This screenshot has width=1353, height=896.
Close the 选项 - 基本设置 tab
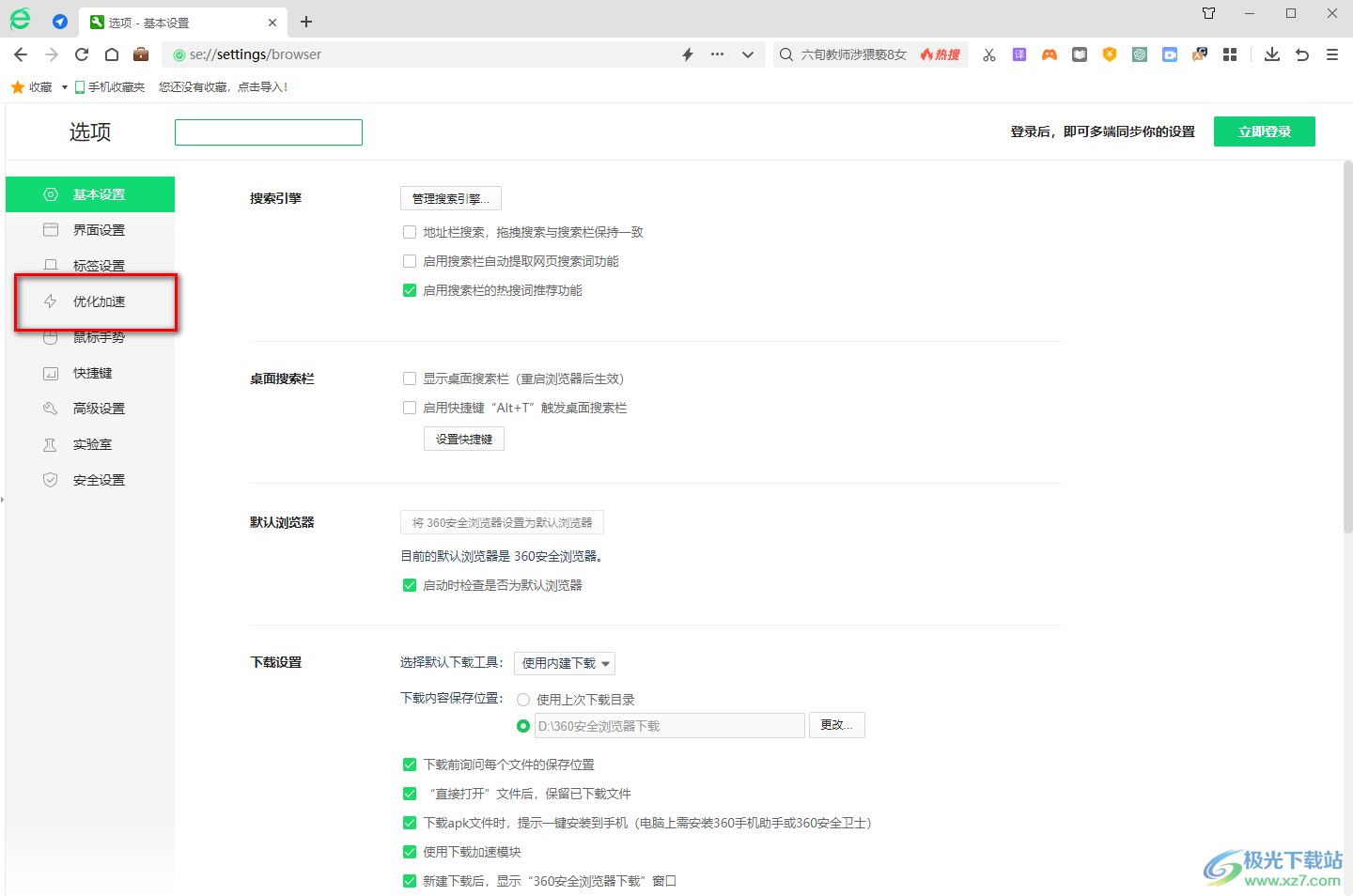click(x=272, y=23)
